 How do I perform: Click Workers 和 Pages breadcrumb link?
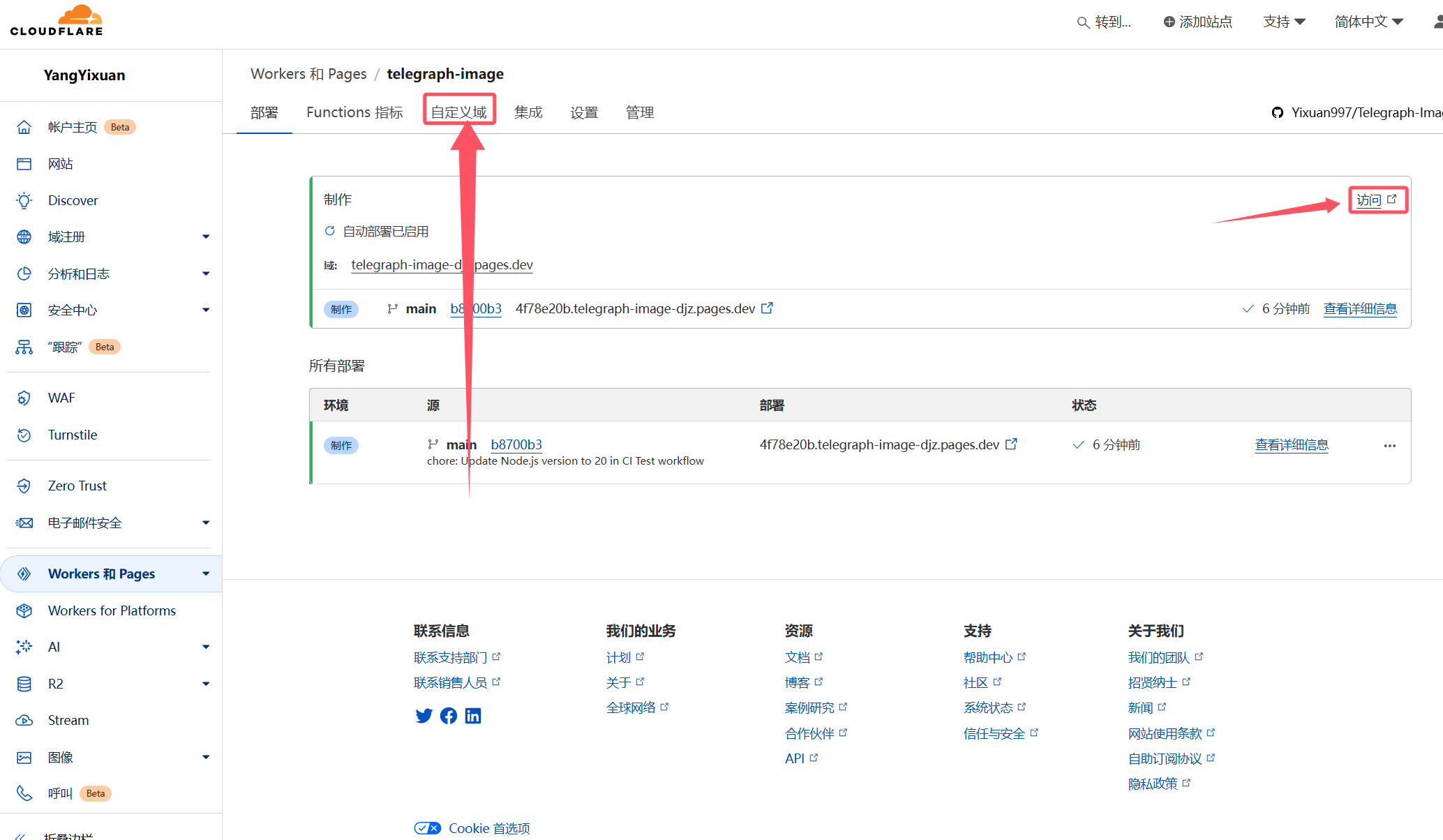308,74
